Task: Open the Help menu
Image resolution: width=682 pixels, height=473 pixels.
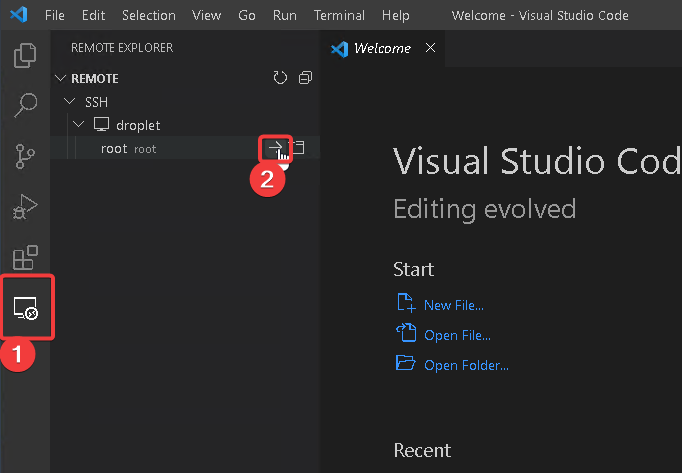Action: (x=396, y=15)
